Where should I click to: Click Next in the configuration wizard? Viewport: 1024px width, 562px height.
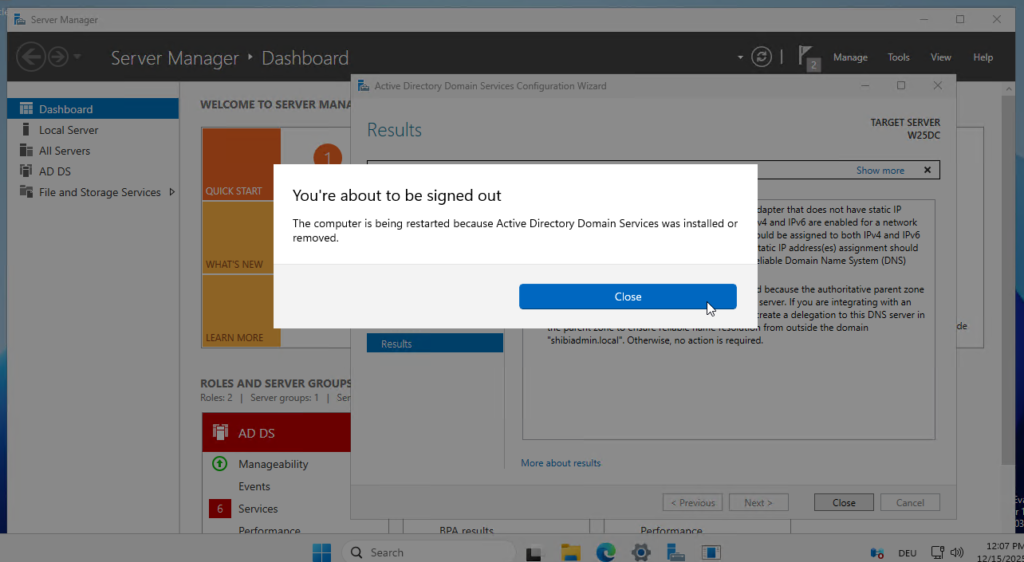click(x=758, y=503)
